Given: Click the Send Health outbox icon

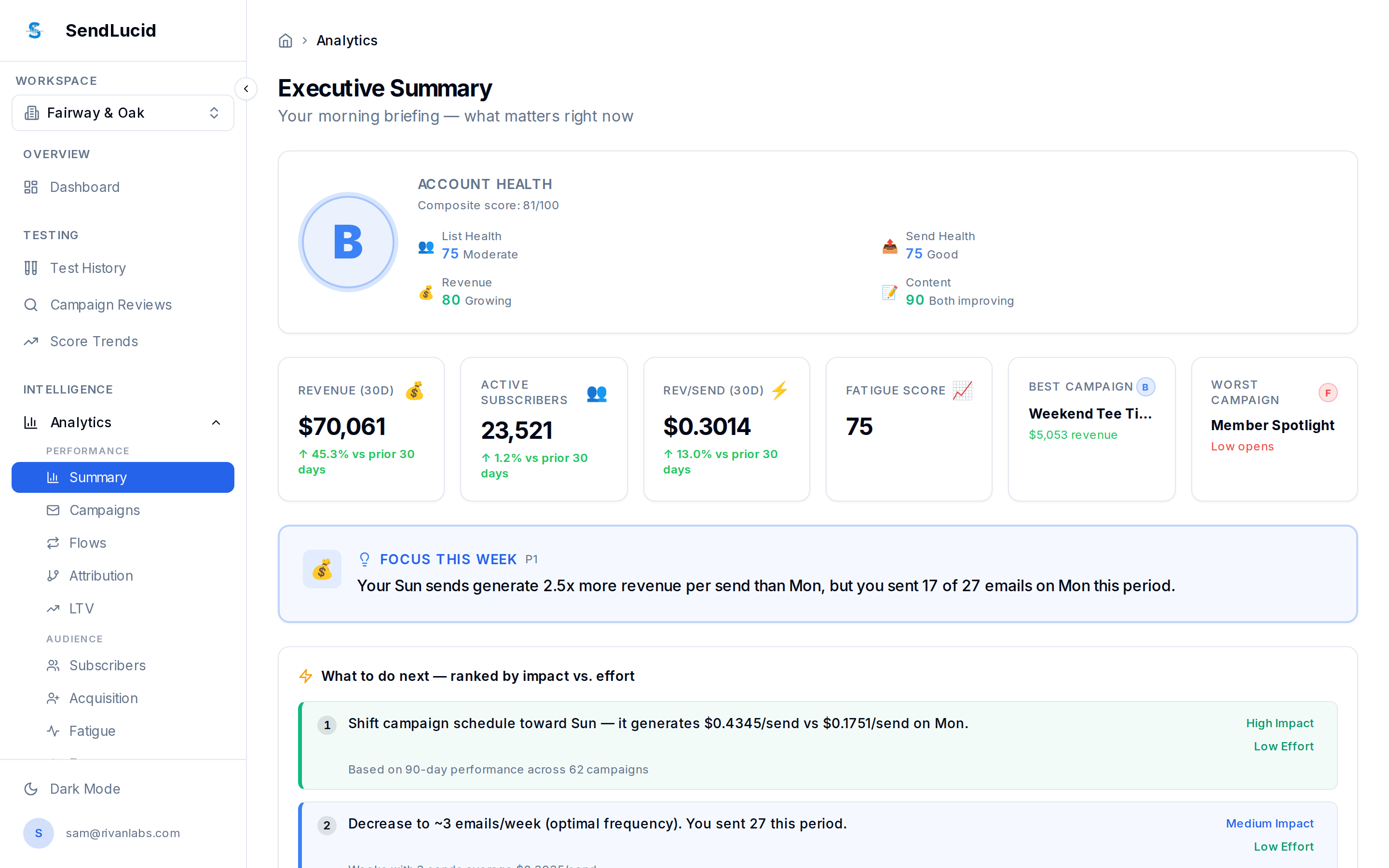Looking at the screenshot, I should 890,246.
